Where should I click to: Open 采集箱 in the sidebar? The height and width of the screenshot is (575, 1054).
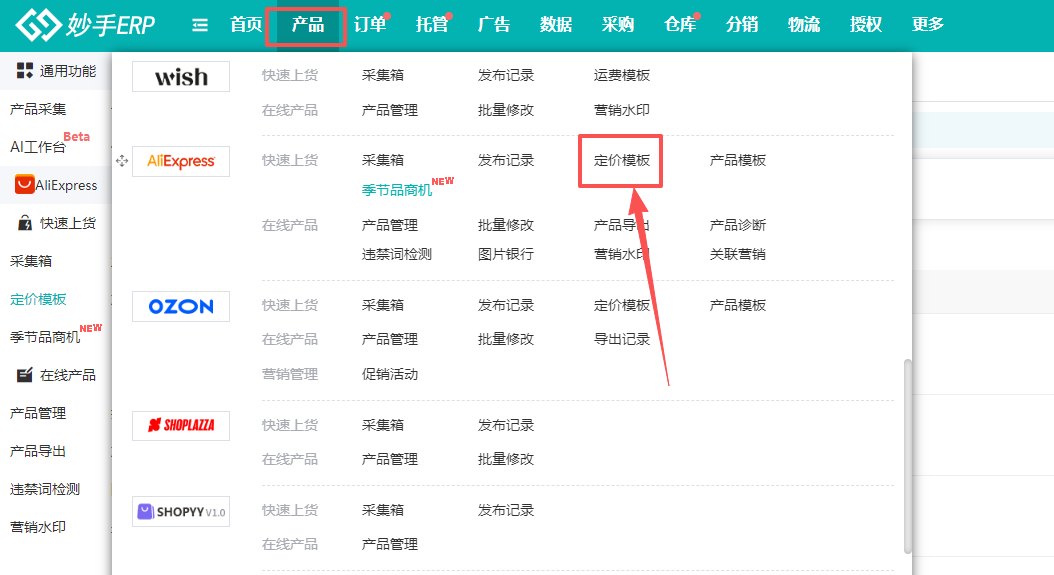click(31, 261)
